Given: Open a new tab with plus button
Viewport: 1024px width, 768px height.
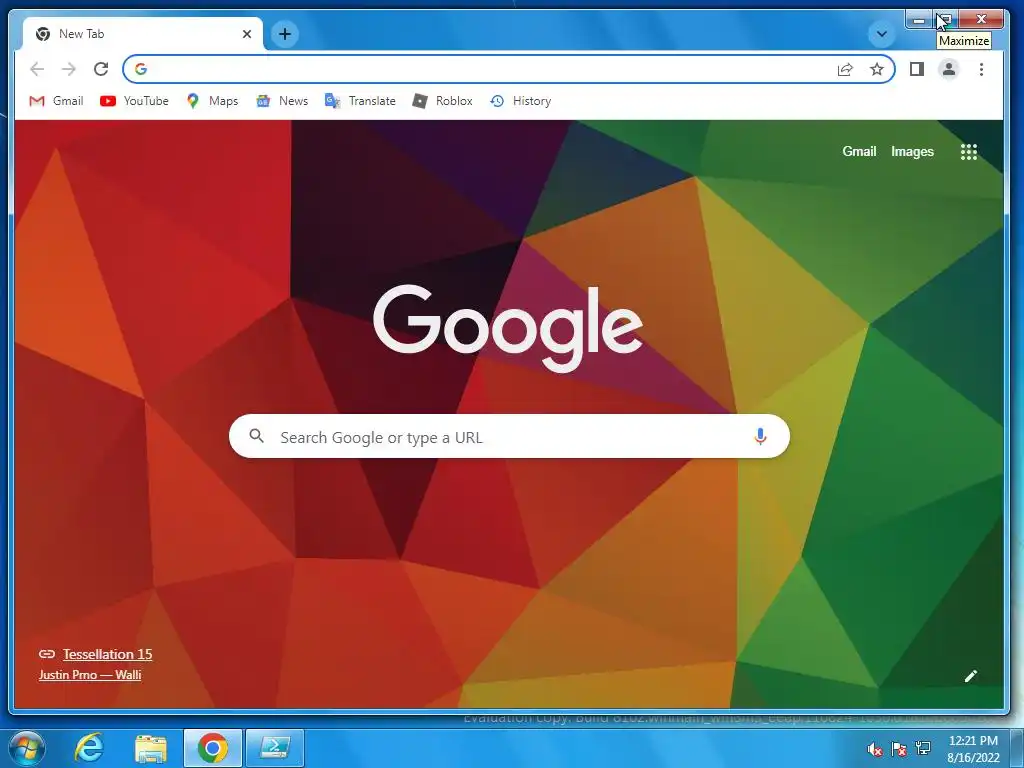Looking at the screenshot, I should pos(285,34).
